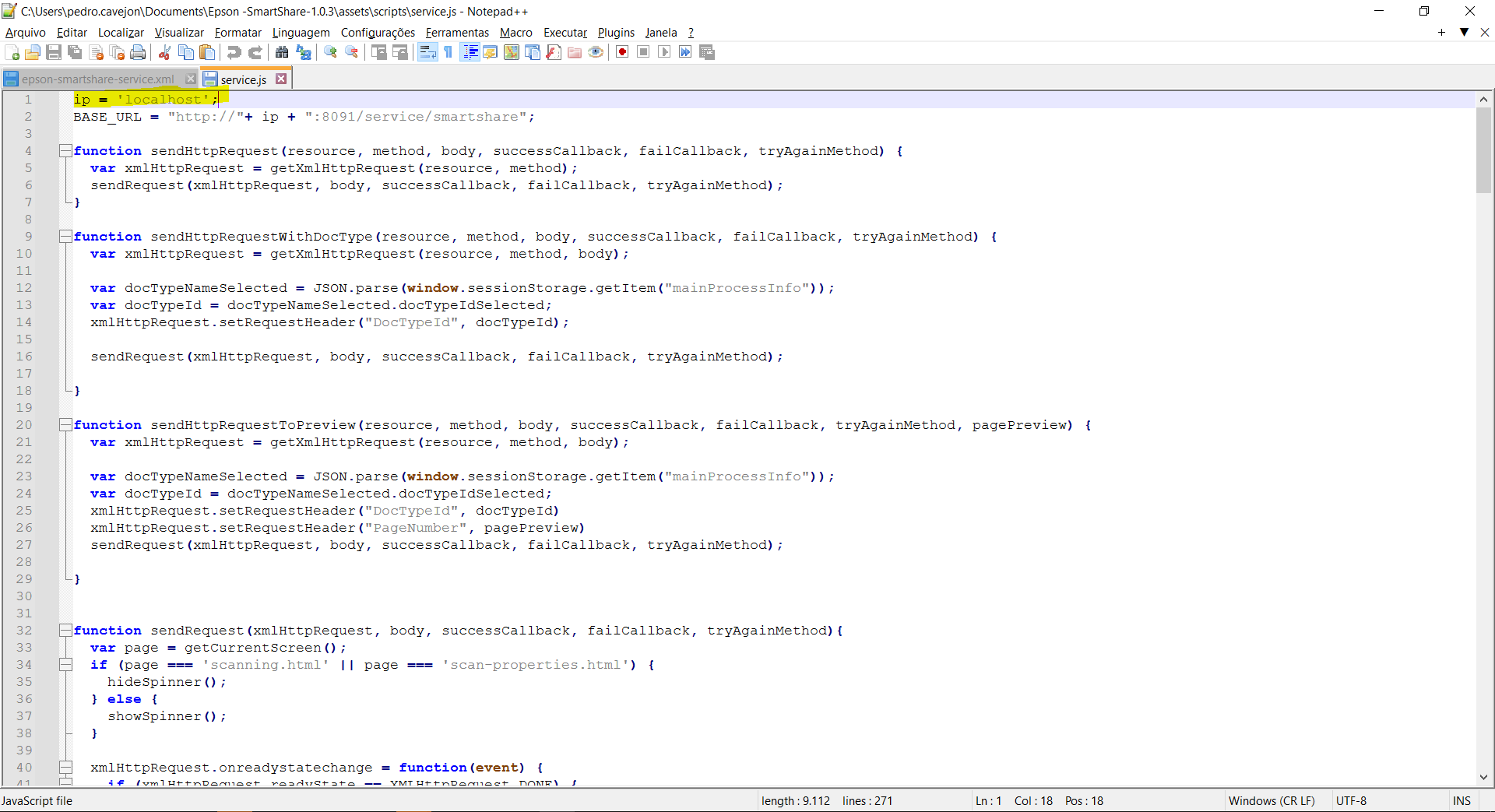Close all documents using the toolbar Close All icon
Image resolution: width=1495 pixels, height=812 pixels.
[117, 52]
